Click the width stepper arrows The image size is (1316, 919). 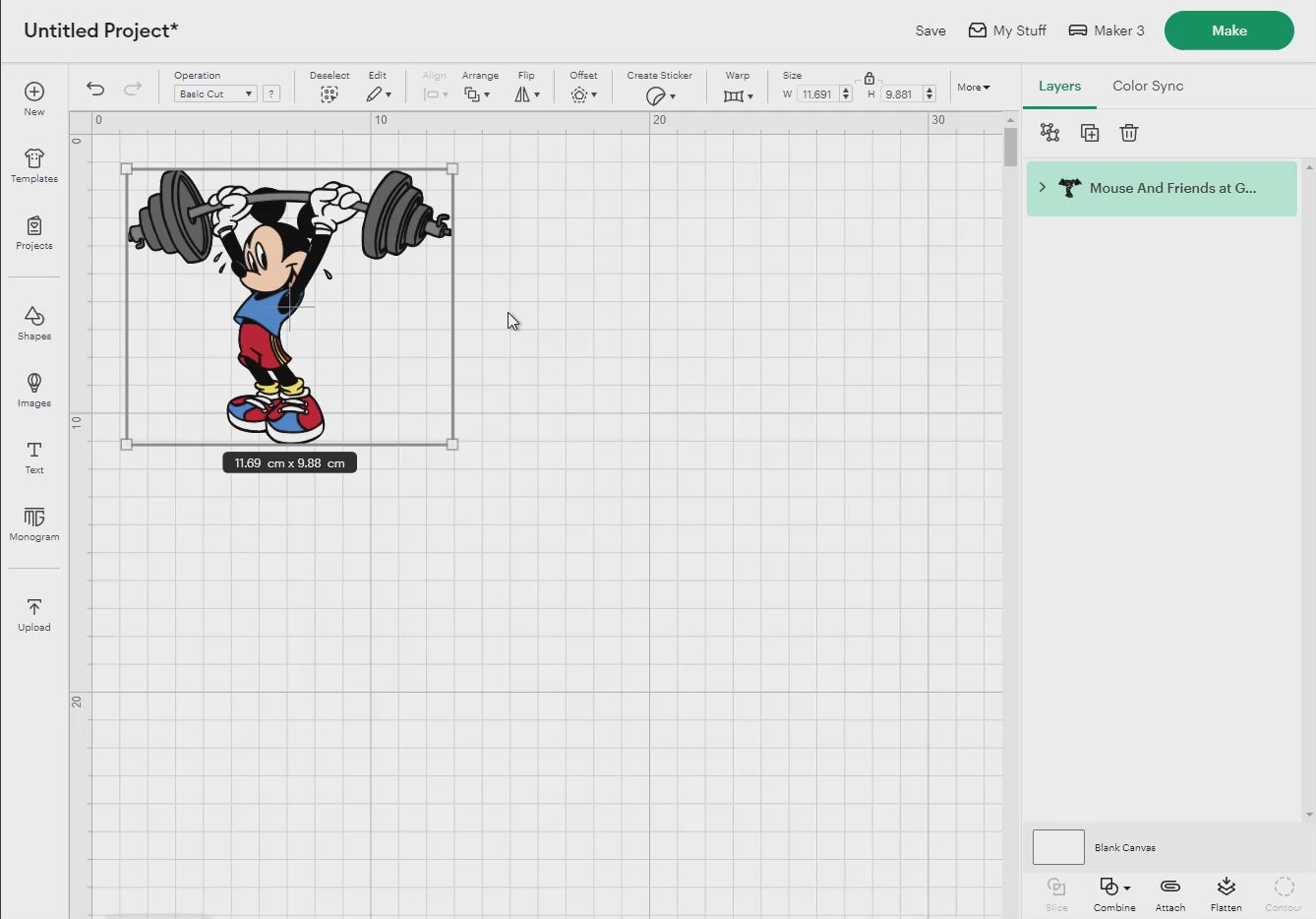pos(846,94)
